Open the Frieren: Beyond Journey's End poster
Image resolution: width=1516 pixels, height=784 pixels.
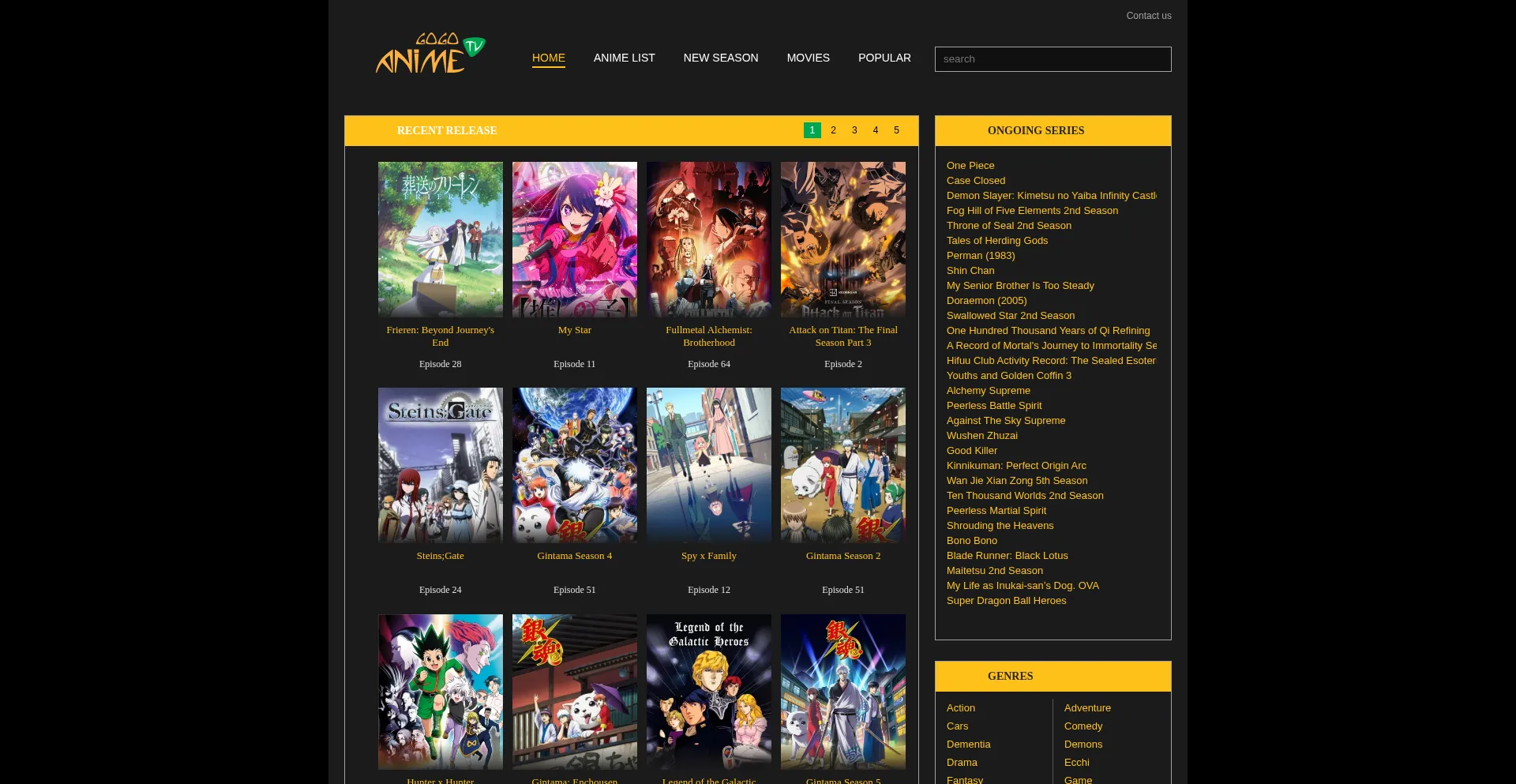(440, 239)
